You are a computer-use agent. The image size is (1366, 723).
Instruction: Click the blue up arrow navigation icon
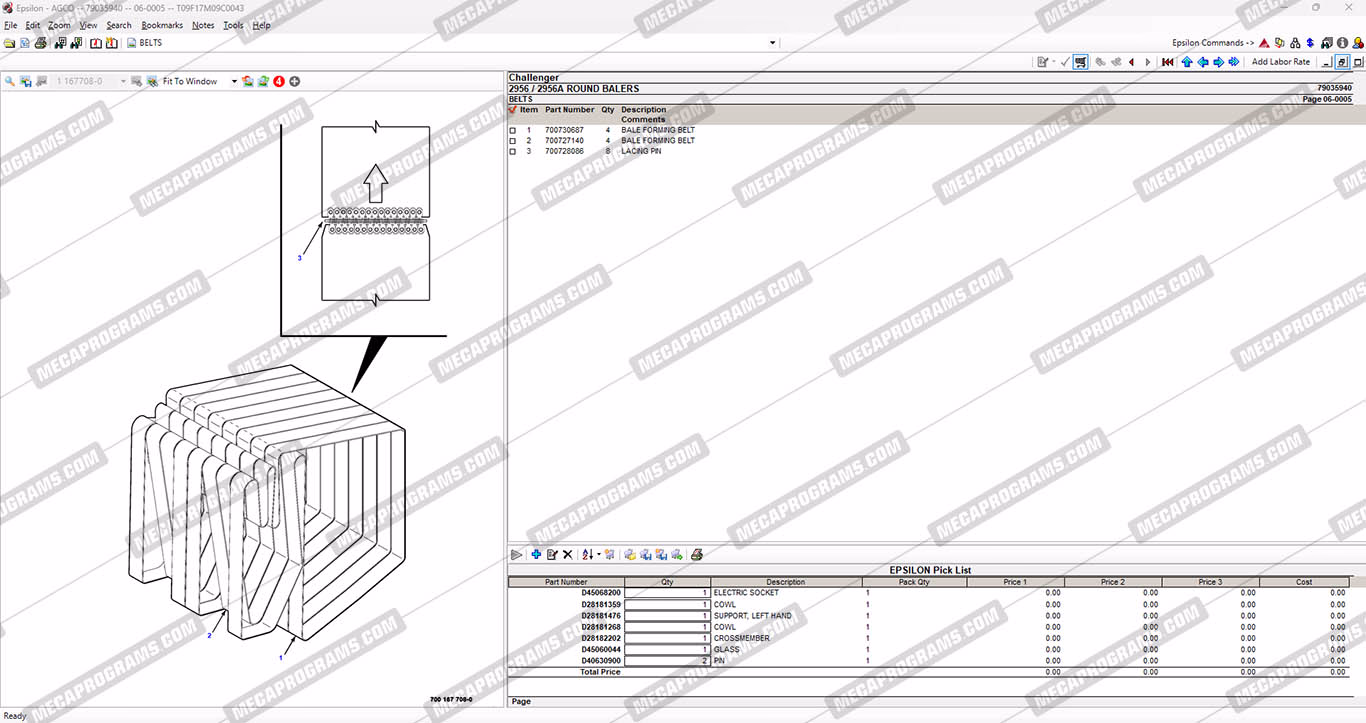coord(1186,62)
